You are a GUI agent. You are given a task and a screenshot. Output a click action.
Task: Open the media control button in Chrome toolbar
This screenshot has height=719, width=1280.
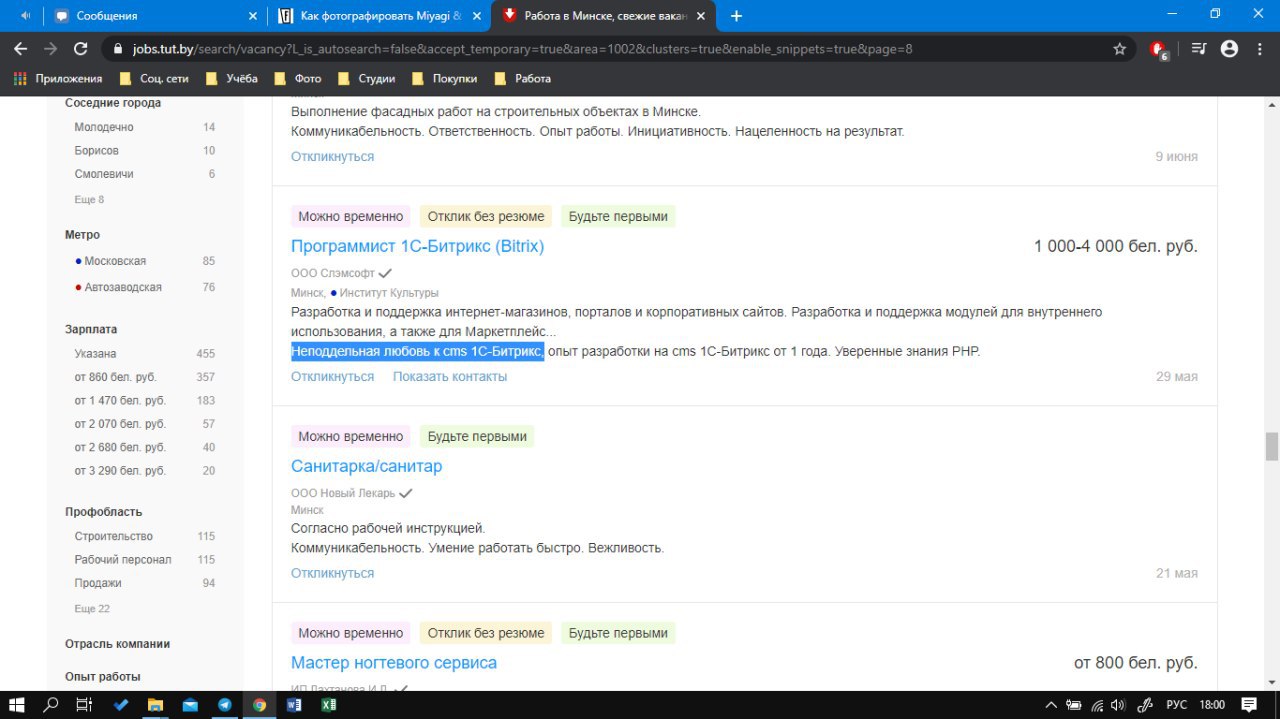click(1199, 49)
